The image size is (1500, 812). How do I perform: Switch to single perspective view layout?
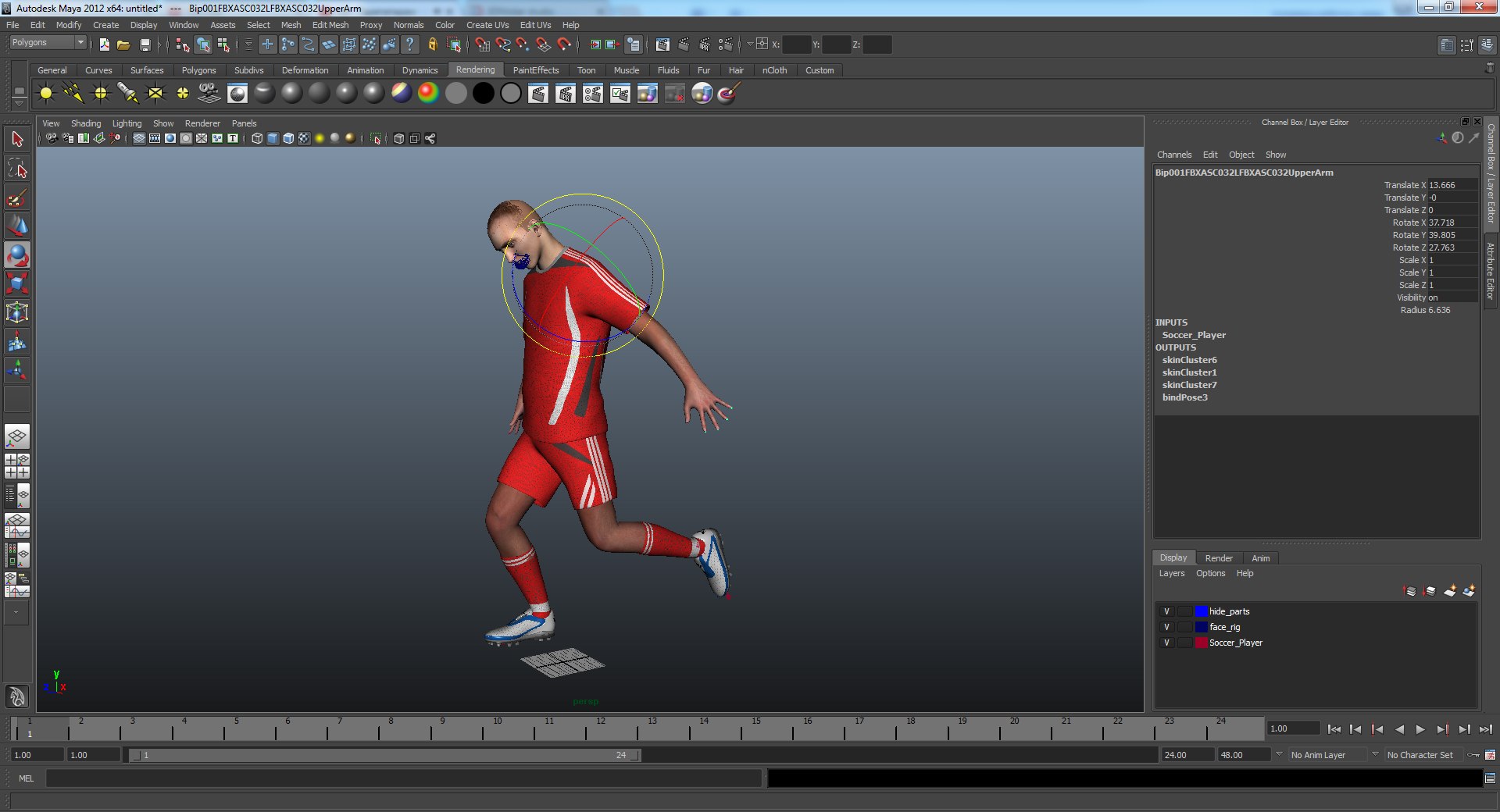coord(17,437)
